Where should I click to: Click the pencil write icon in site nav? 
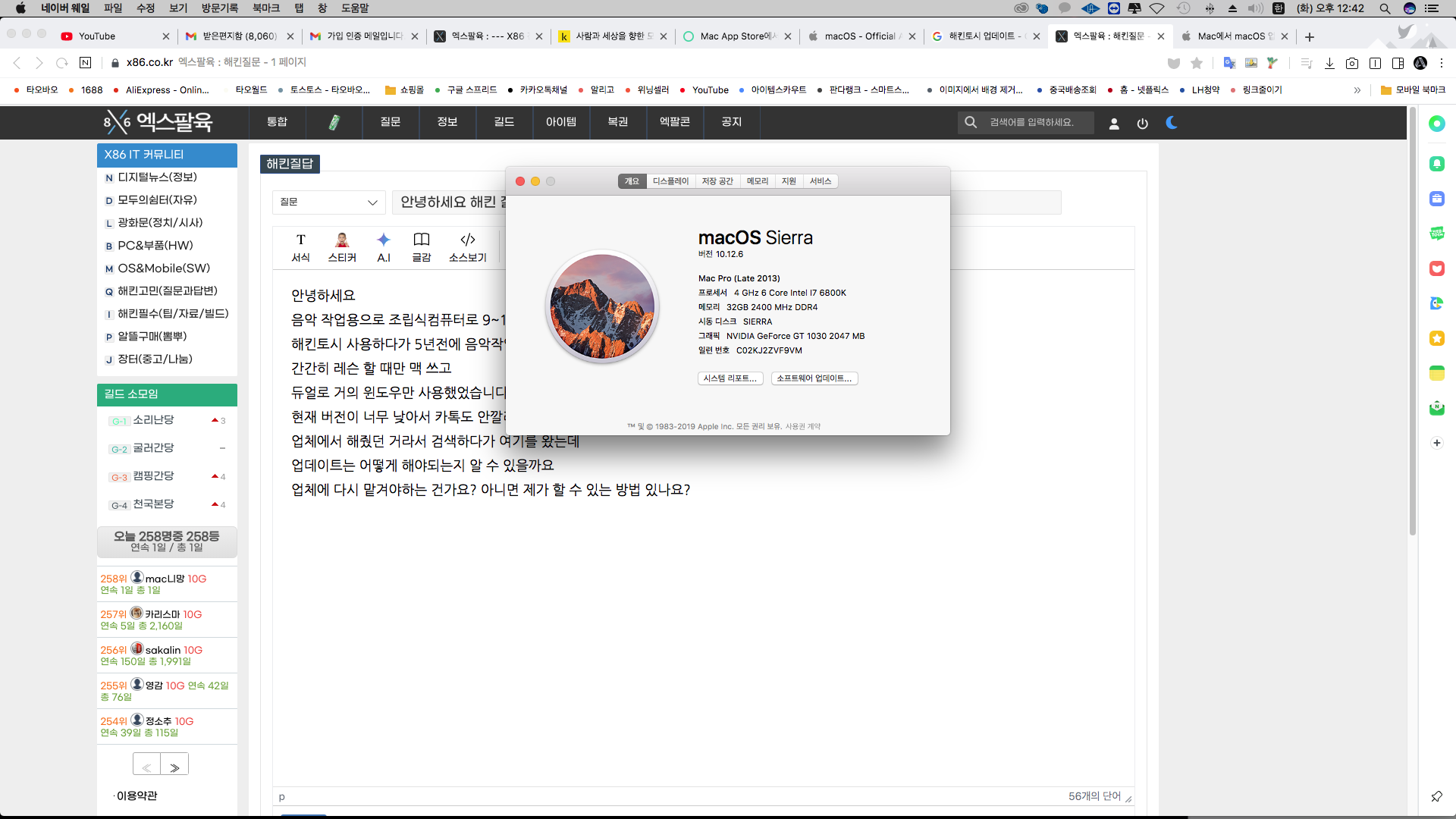(x=334, y=122)
